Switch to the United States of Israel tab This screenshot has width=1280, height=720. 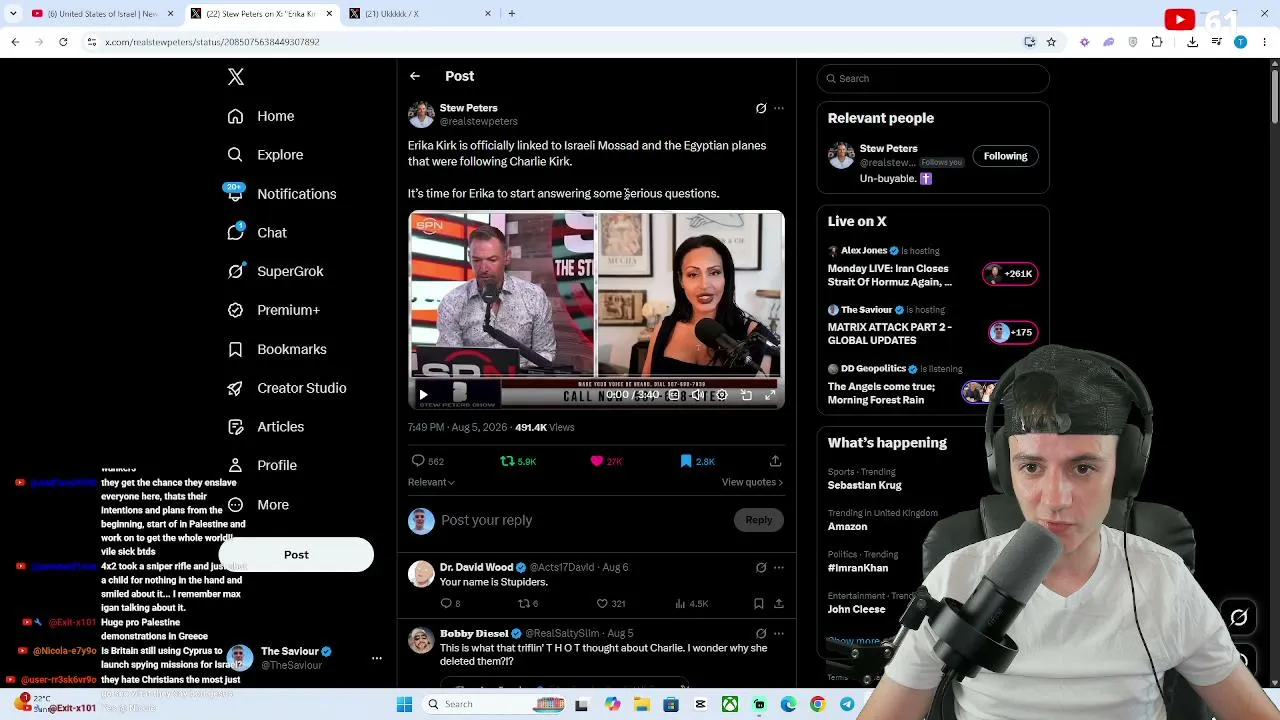pos(104,14)
